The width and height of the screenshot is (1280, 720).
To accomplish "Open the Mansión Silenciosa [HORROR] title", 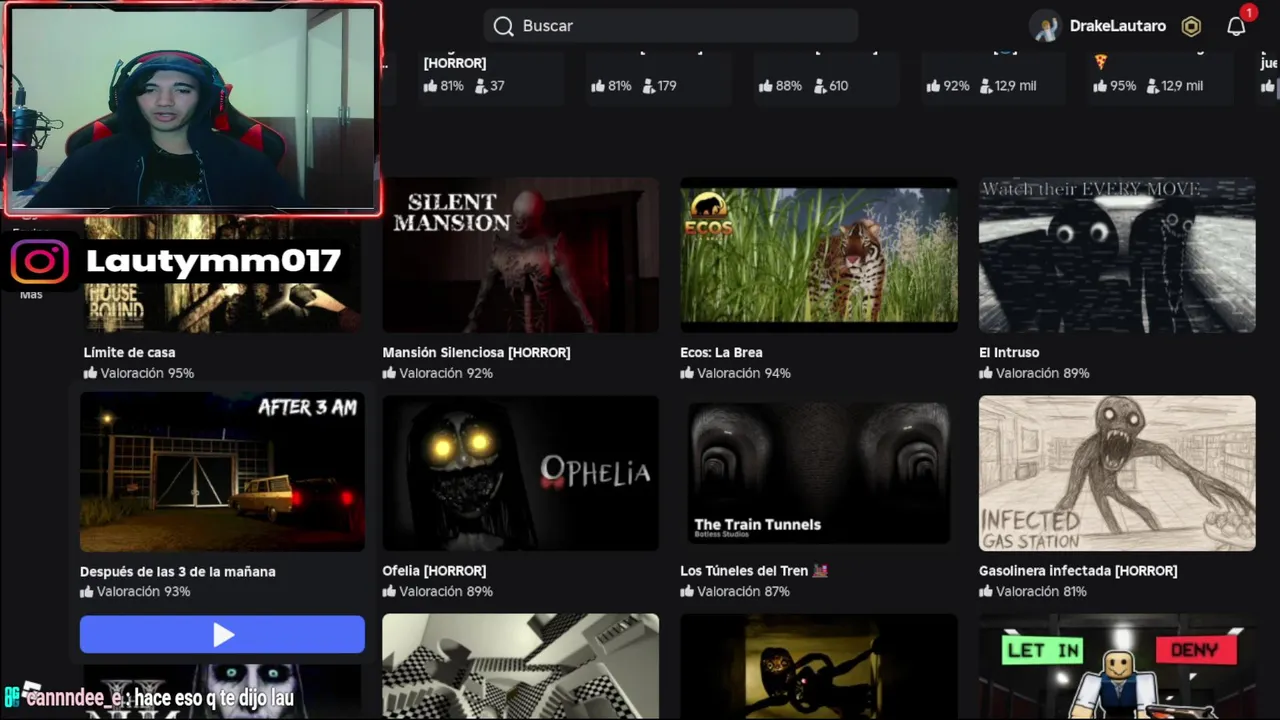I will coord(476,352).
